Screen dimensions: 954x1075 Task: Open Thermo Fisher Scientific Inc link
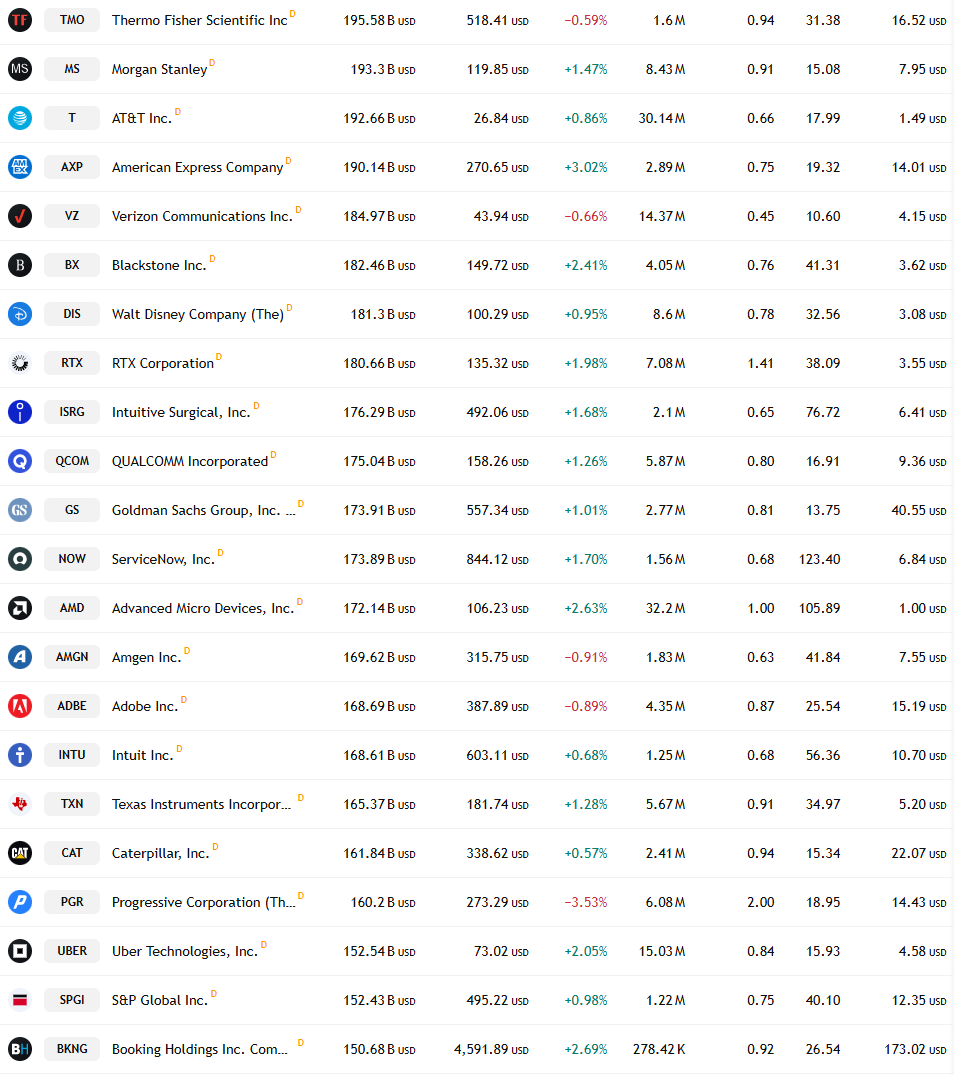click(x=199, y=21)
